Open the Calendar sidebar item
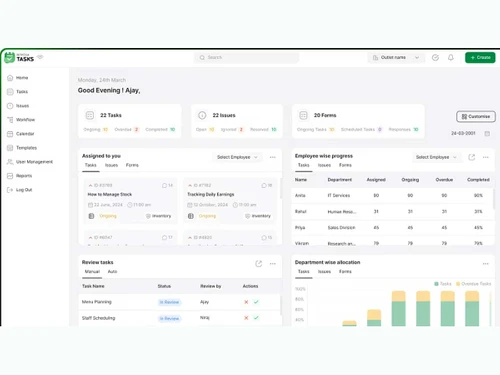The width and height of the screenshot is (500, 375). click(20, 134)
